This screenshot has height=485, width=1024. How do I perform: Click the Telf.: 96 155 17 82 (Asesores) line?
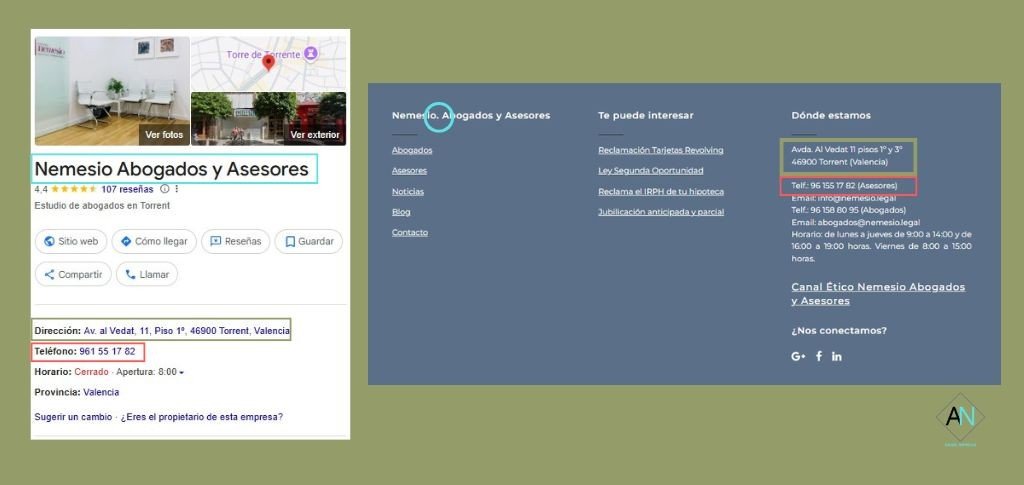[x=844, y=186]
